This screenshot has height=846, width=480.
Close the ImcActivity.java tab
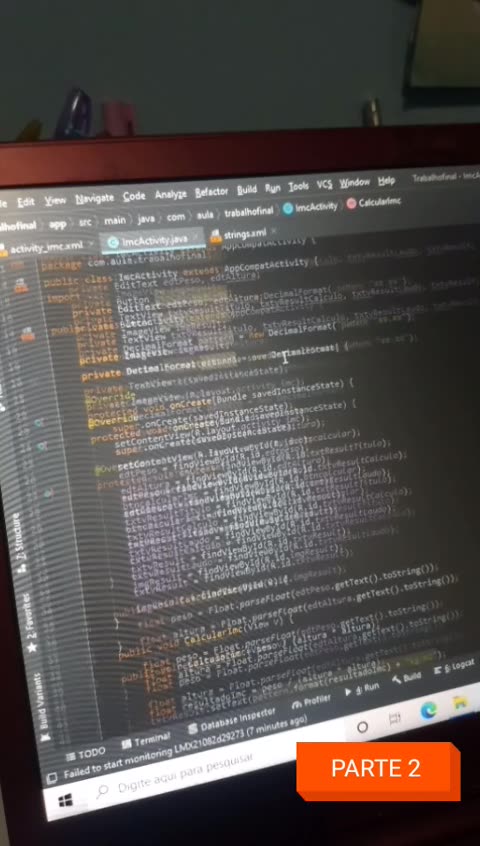(195, 237)
